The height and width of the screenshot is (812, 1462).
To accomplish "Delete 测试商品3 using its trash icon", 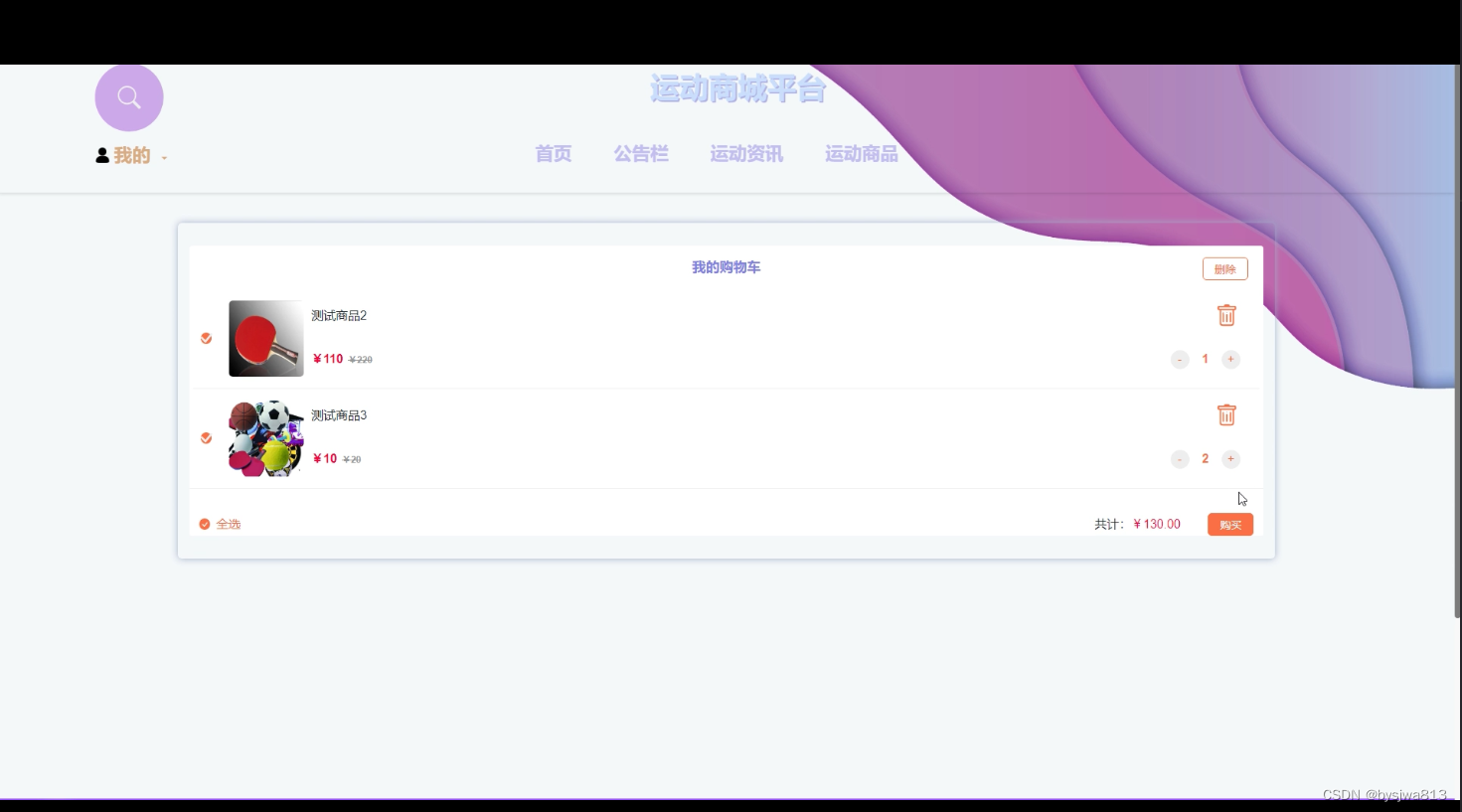I will coord(1226,414).
